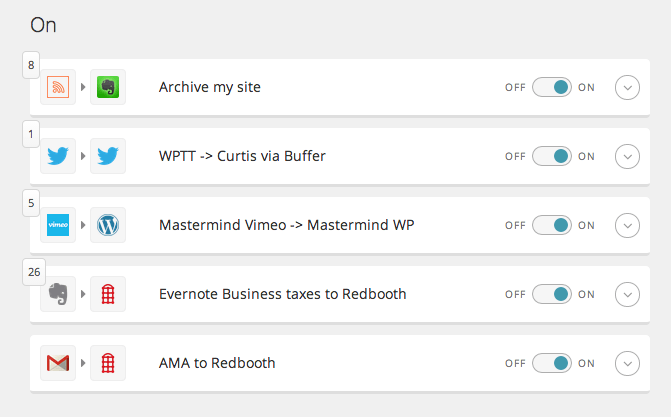The image size is (671, 417).
Task: Open the AMA to Redbooth chevron menu
Action: click(x=627, y=363)
